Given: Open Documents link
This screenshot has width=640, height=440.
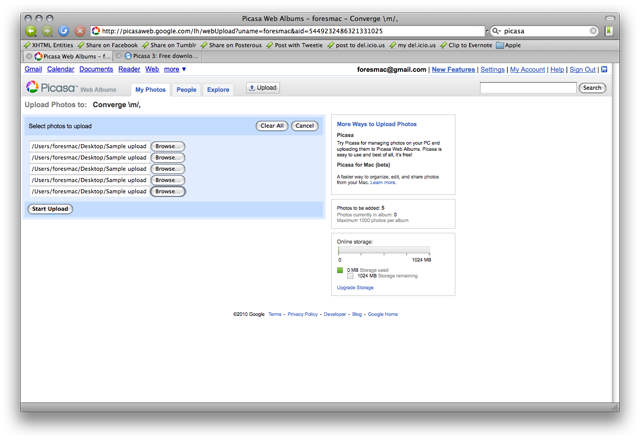Looking at the screenshot, I should 96,69.
